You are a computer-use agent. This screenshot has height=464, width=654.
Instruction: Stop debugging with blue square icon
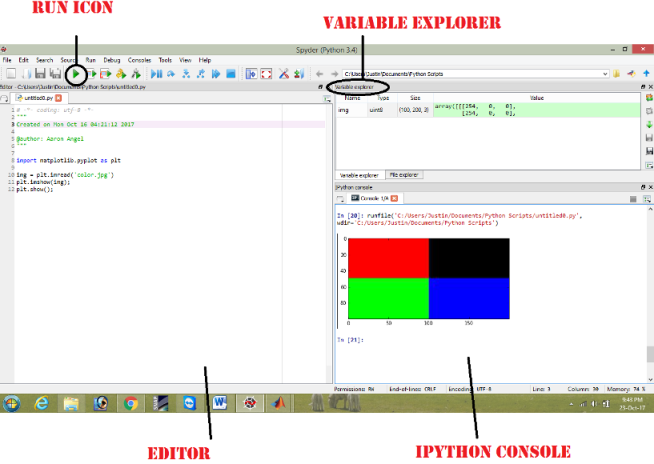pos(231,74)
